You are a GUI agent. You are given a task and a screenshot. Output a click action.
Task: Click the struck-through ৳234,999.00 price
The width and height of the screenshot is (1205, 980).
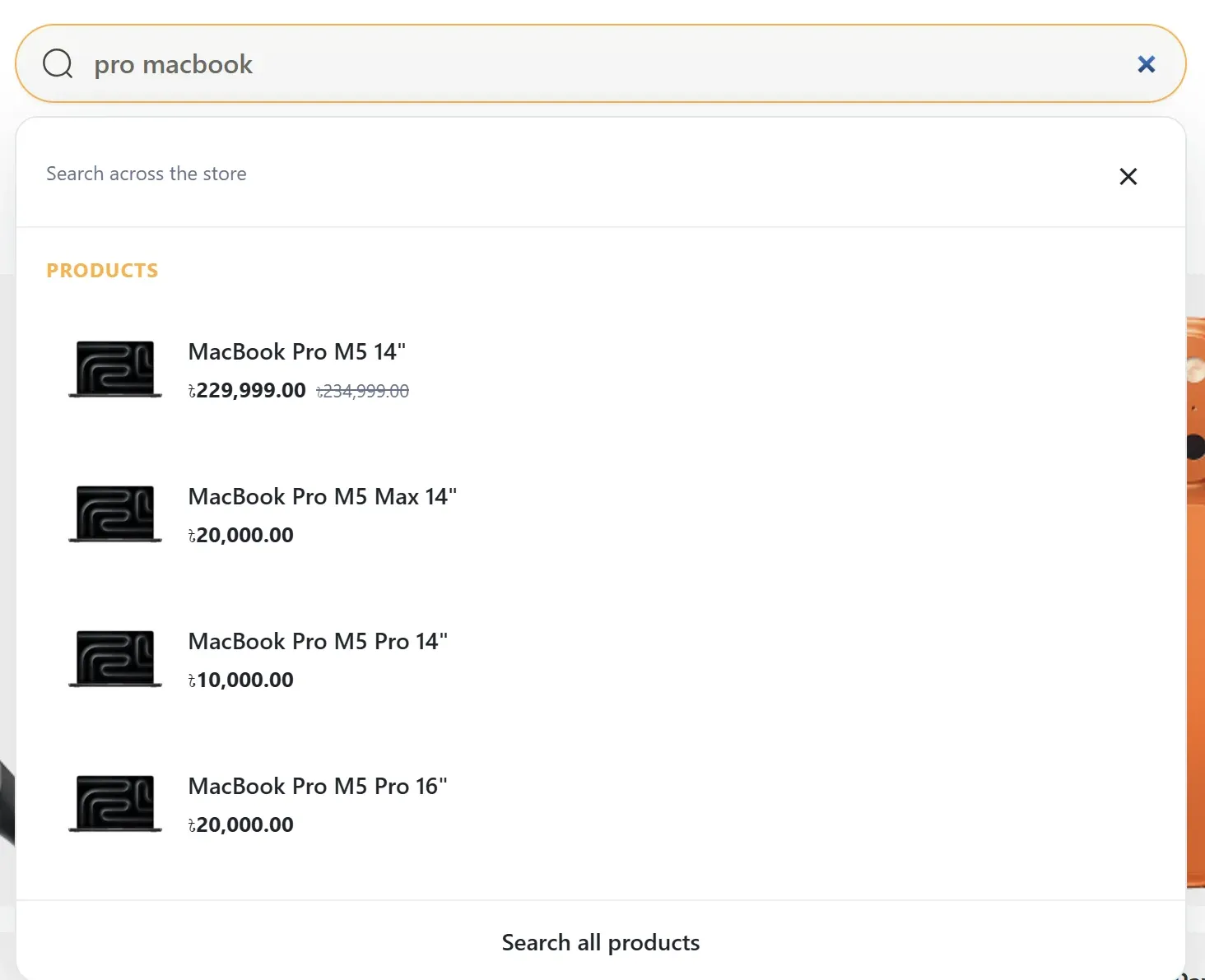363,391
